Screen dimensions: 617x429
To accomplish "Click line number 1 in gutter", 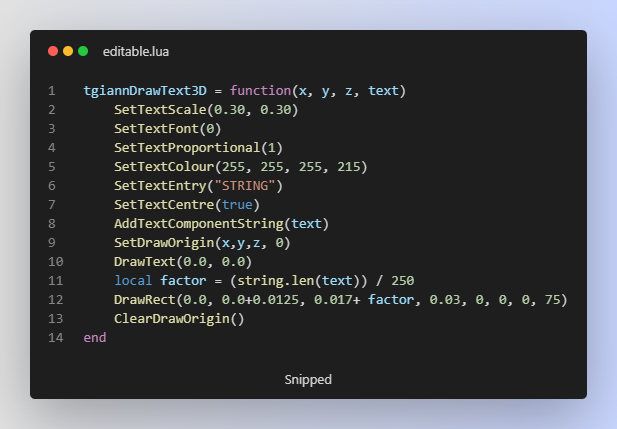I will (51, 91).
